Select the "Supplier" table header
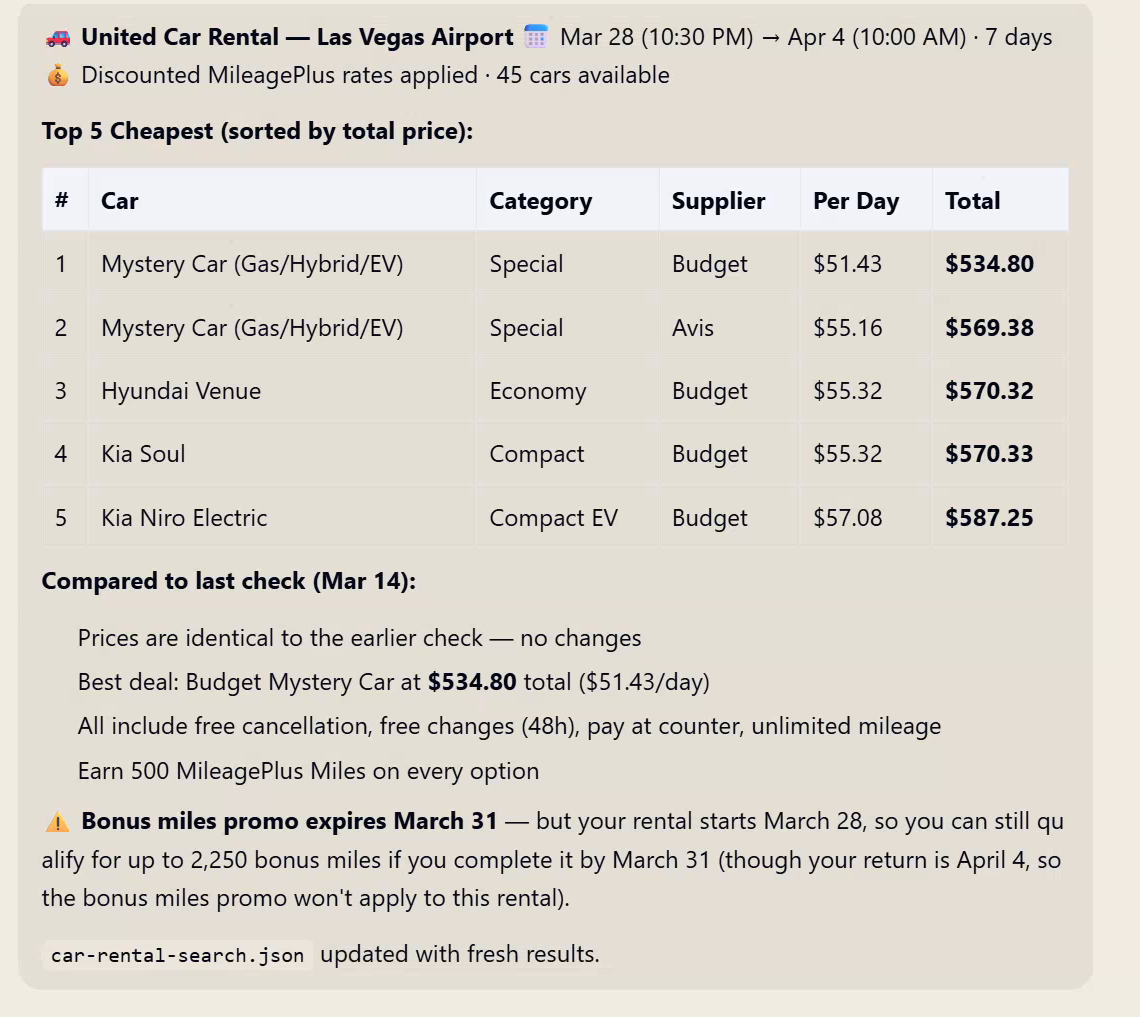This screenshot has height=1017, width=1140. coord(718,201)
